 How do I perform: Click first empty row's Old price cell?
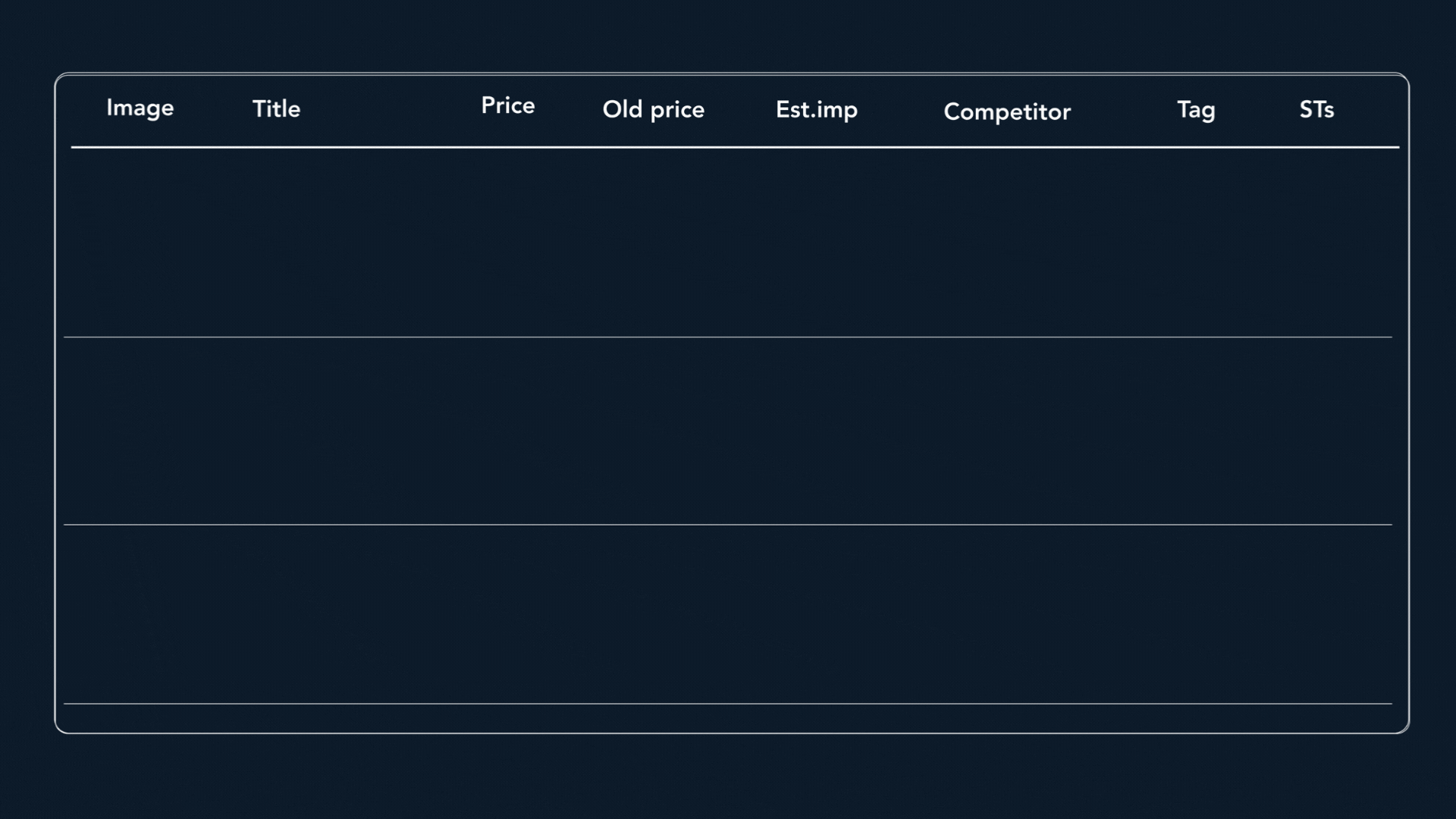tap(654, 243)
